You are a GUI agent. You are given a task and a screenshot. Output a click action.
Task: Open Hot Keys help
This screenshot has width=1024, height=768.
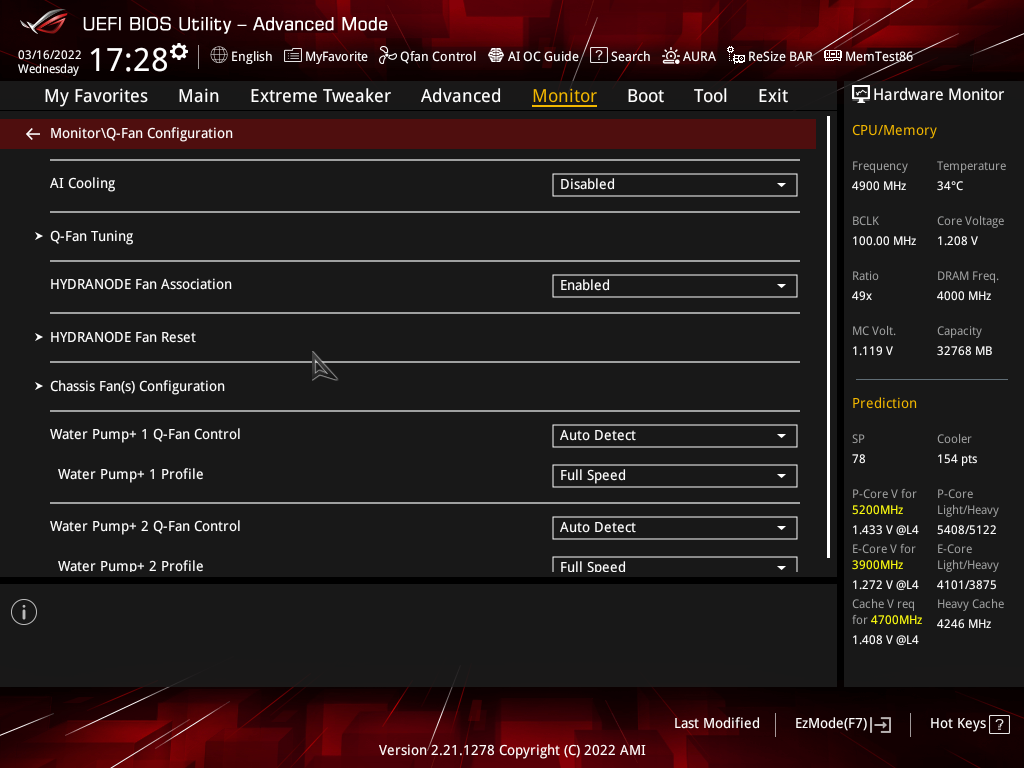[969, 724]
